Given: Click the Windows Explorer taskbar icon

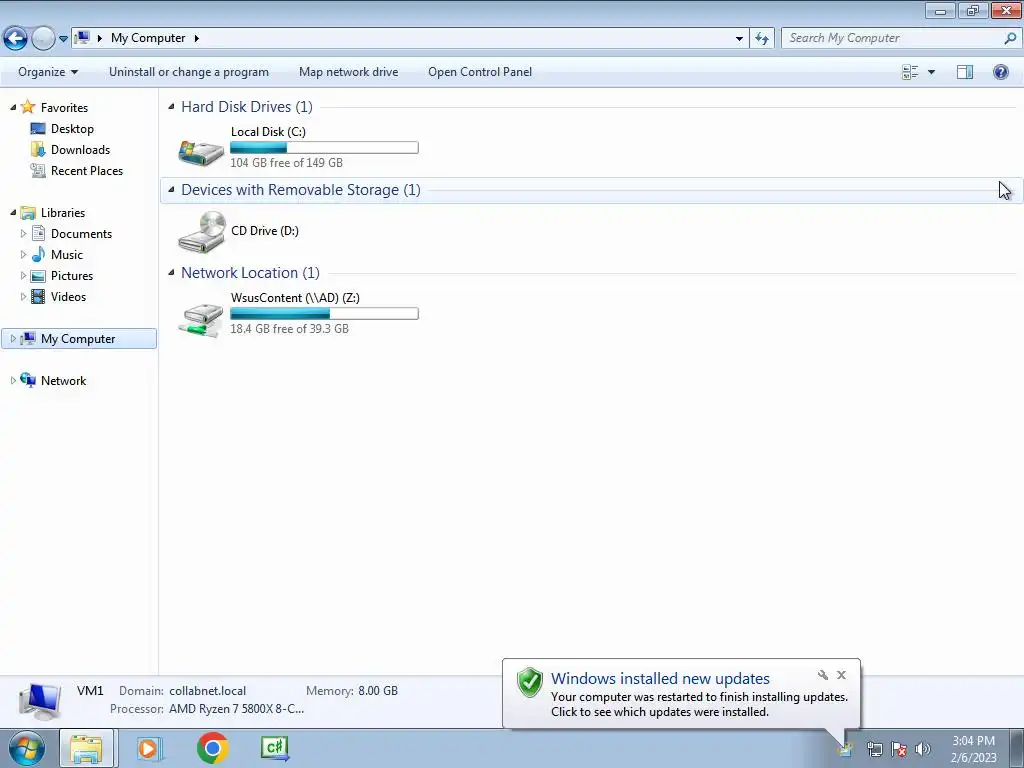Looking at the screenshot, I should [x=87, y=748].
